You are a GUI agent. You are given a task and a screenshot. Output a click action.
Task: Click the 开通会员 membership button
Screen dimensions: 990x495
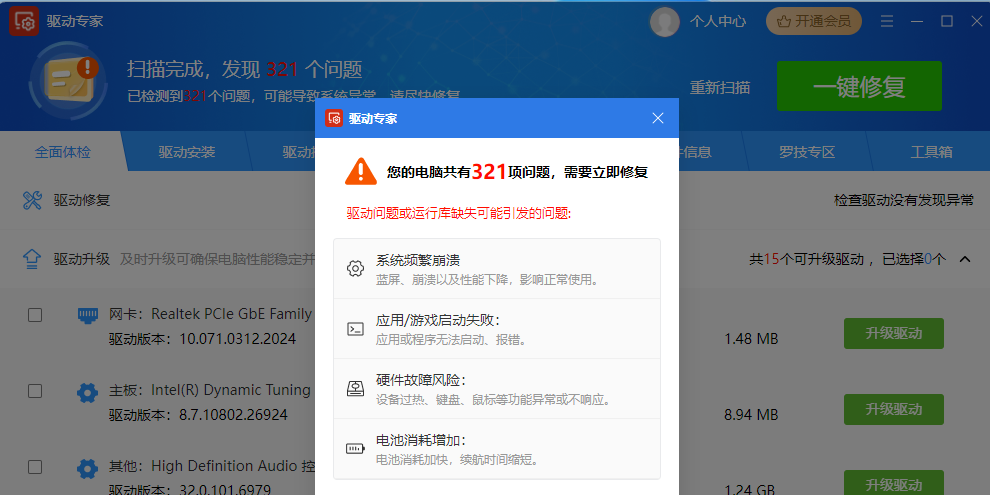(814, 21)
